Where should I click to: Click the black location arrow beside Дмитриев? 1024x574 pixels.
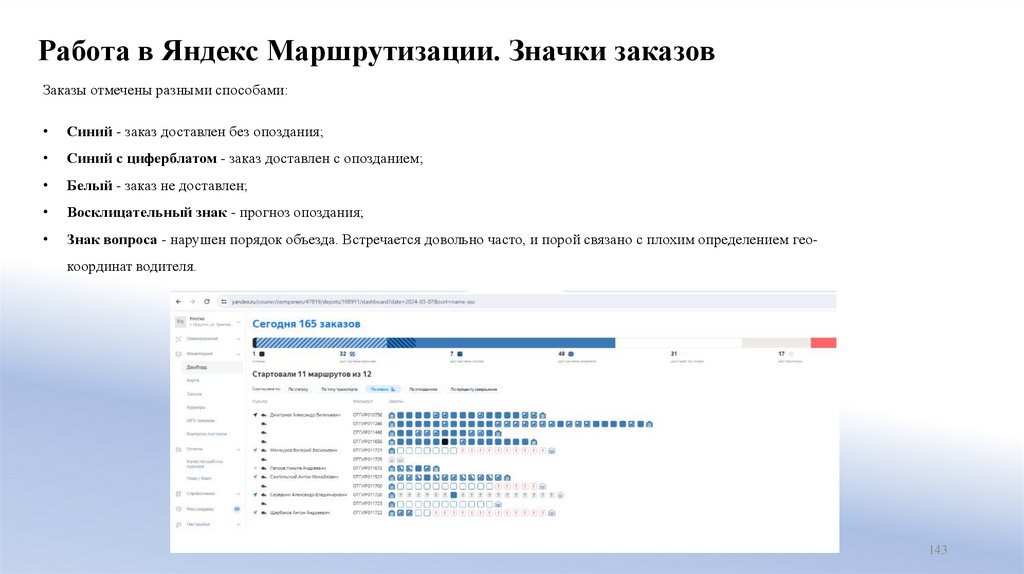[255, 415]
